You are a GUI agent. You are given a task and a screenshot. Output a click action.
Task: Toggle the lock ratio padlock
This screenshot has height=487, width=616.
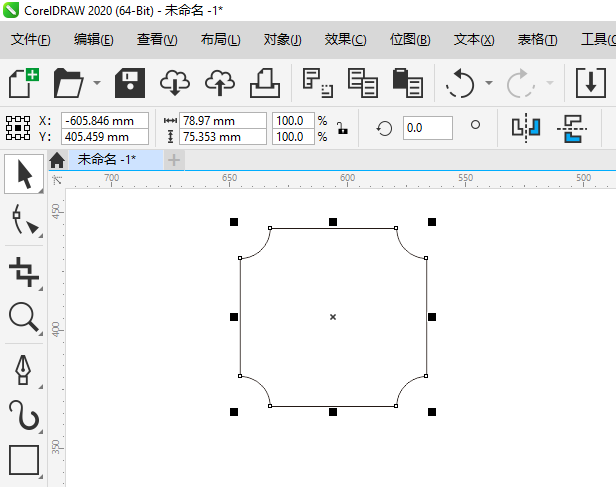tap(343, 128)
